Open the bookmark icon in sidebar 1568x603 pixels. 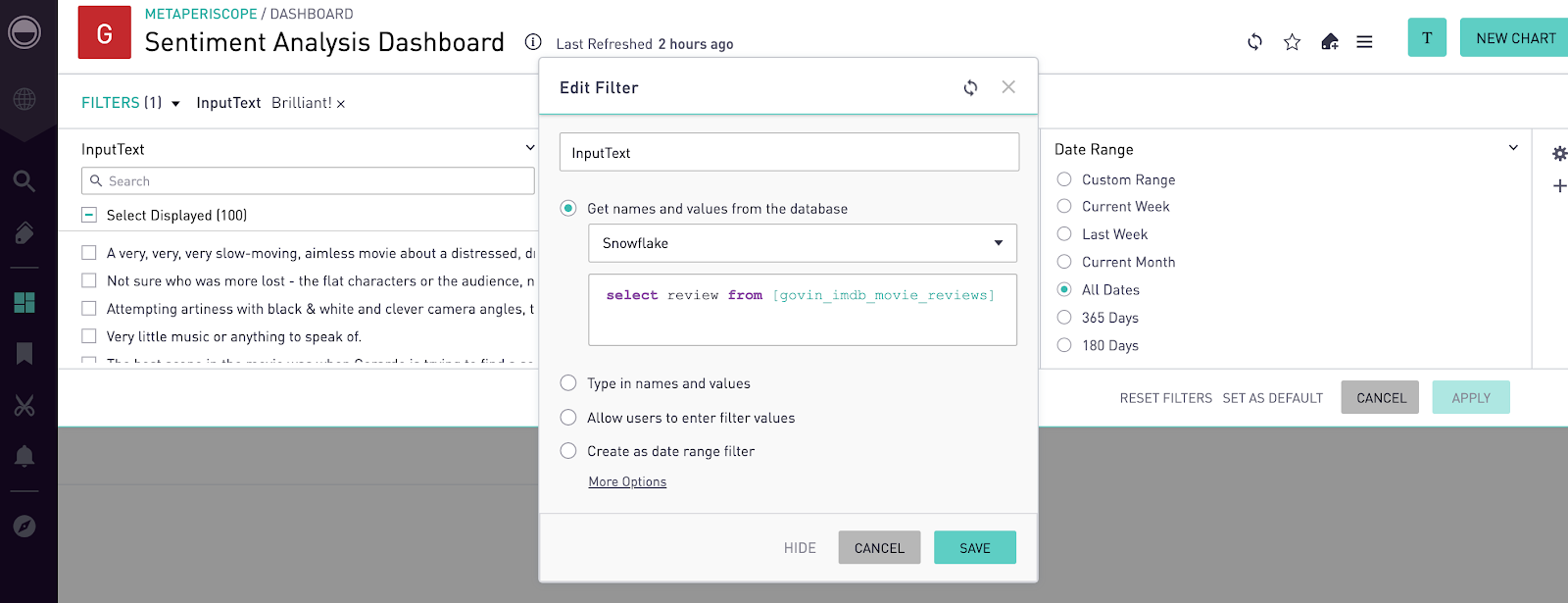[x=24, y=353]
